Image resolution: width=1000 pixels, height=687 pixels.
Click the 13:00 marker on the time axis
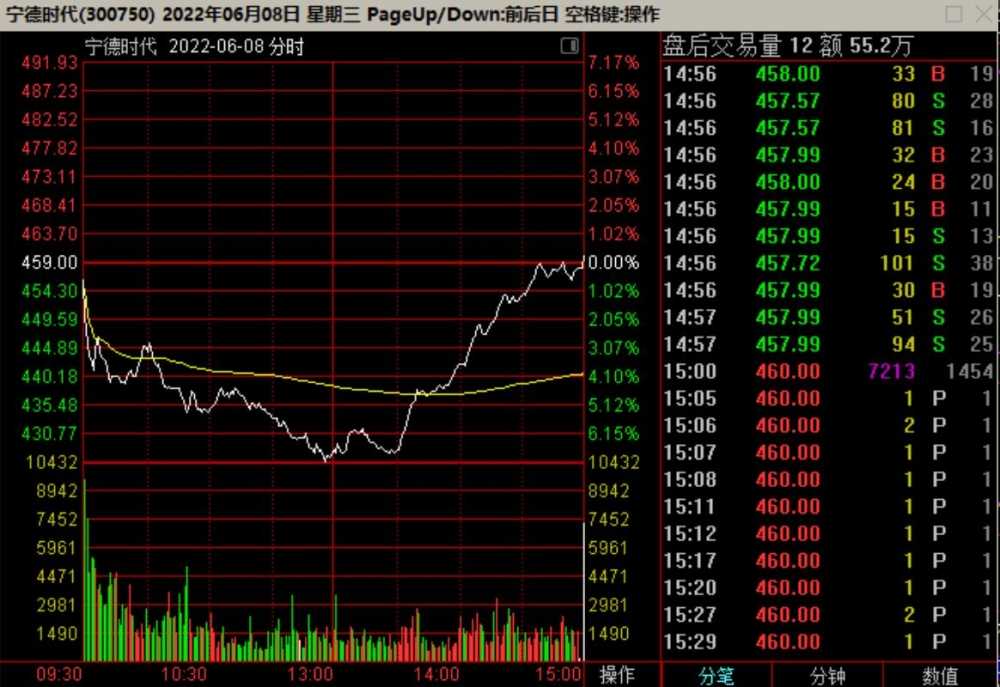tap(311, 674)
